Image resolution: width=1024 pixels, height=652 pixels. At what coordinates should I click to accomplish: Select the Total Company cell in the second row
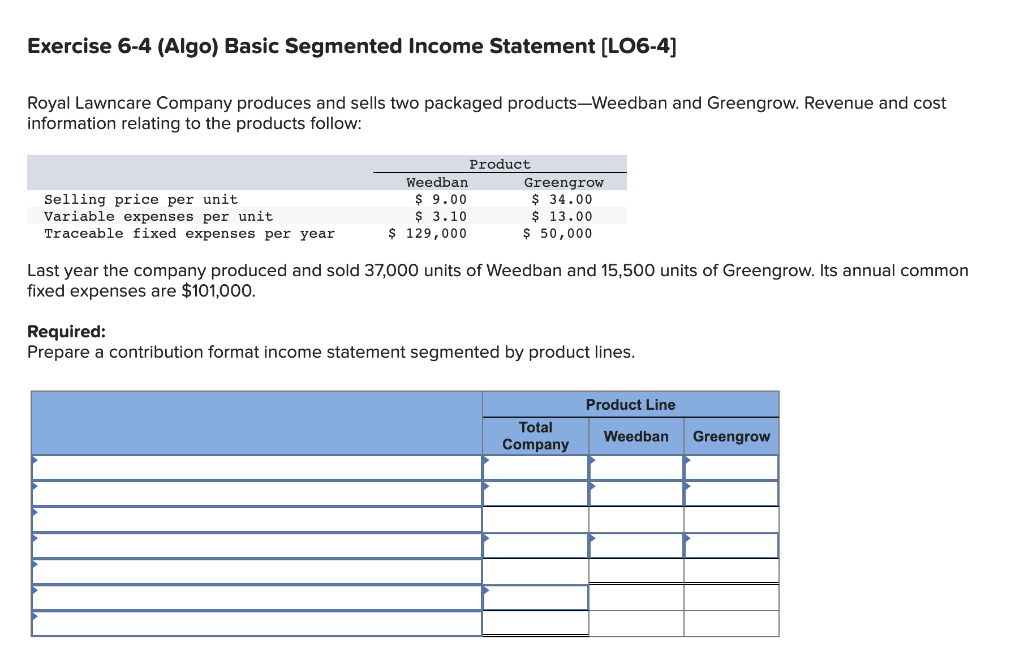[535, 492]
